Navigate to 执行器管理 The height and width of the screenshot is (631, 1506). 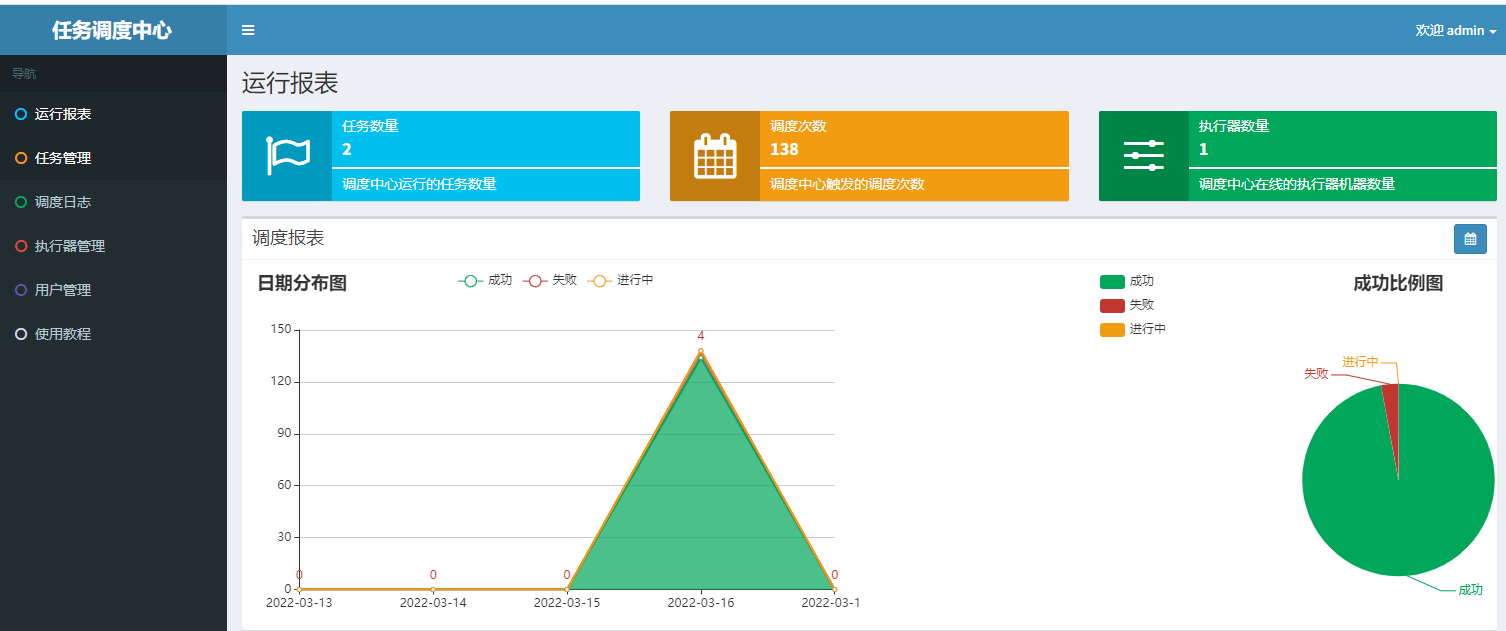click(113, 246)
